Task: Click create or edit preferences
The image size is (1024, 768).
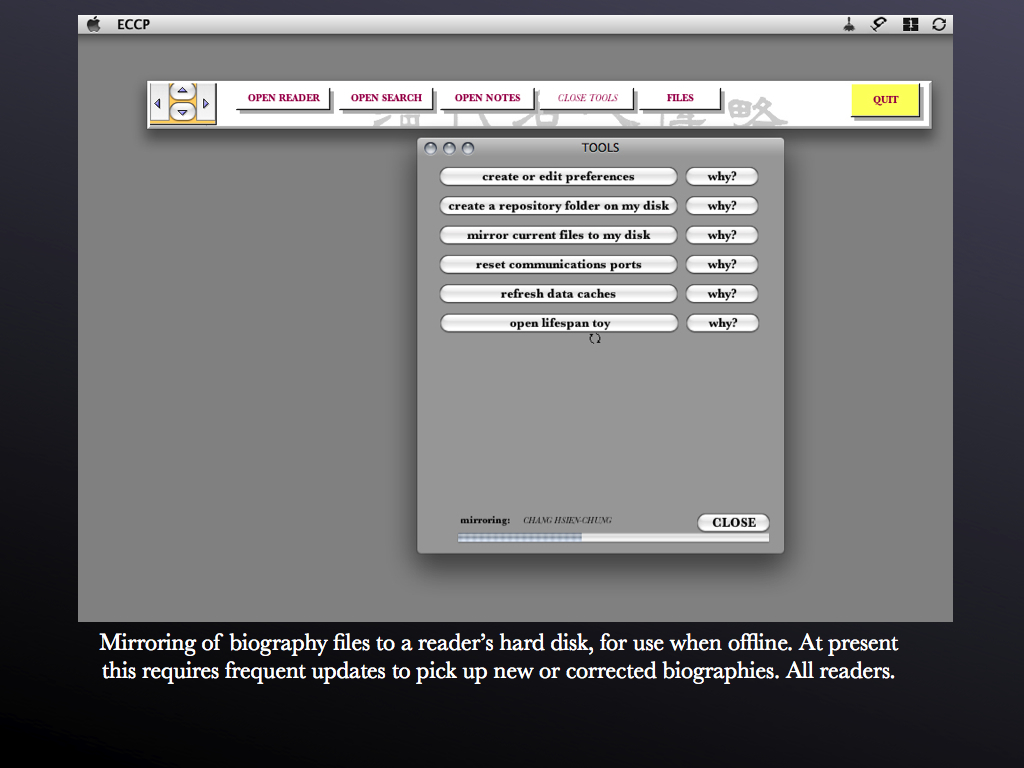Action: [558, 176]
